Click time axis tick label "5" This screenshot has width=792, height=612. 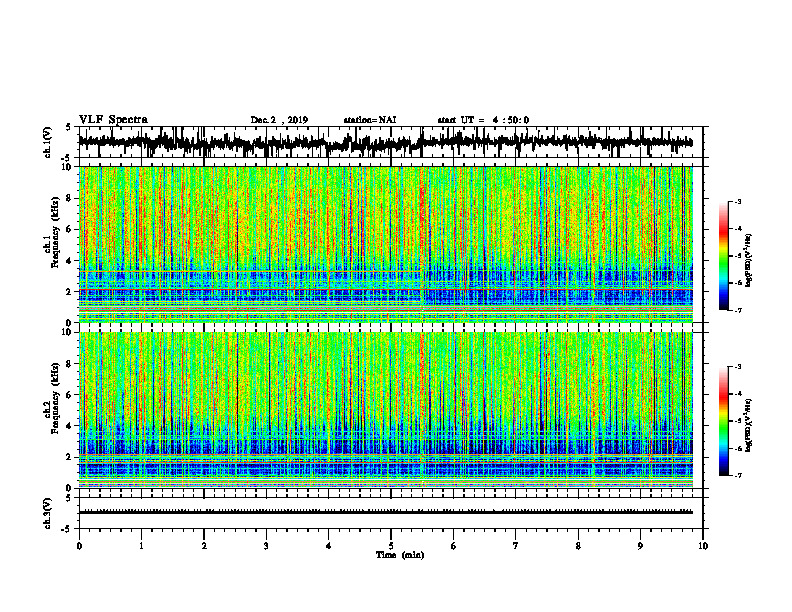[391, 546]
